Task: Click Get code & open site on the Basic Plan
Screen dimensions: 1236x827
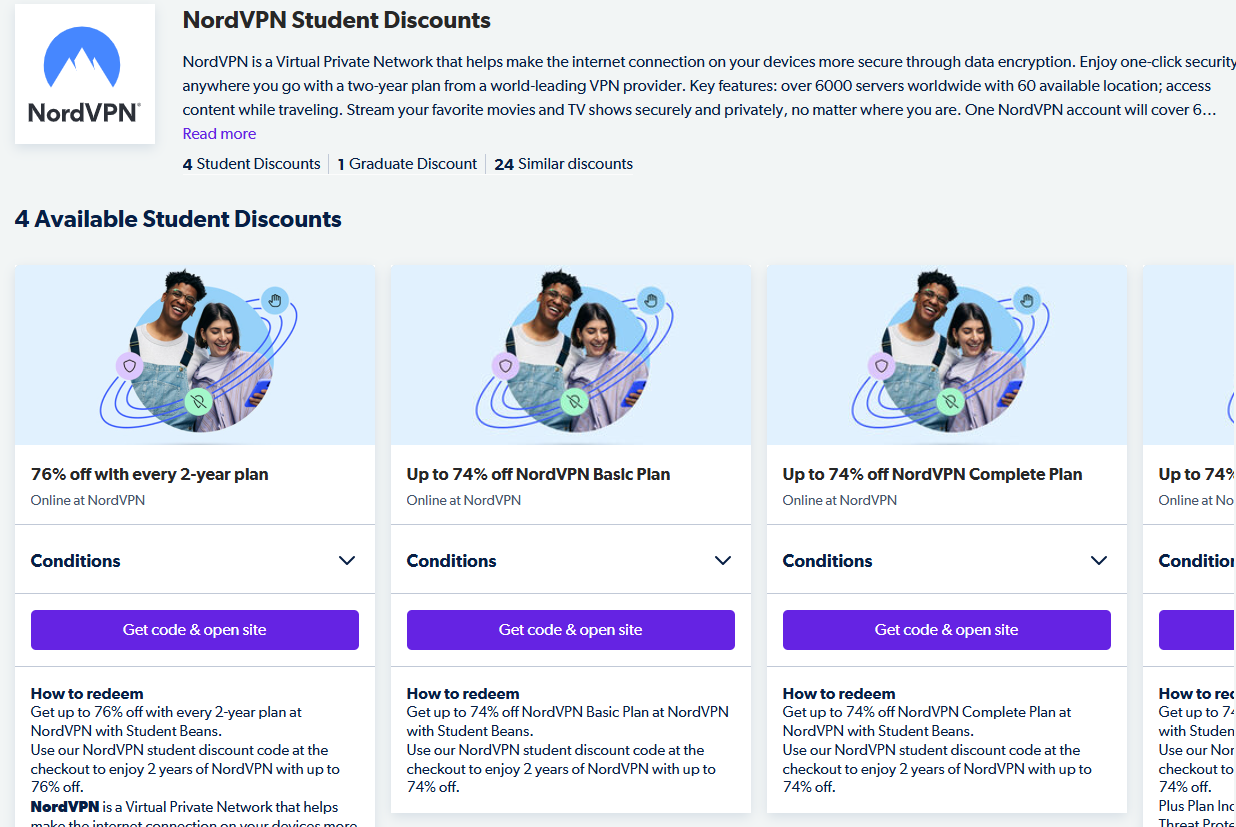Action: pos(570,629)
